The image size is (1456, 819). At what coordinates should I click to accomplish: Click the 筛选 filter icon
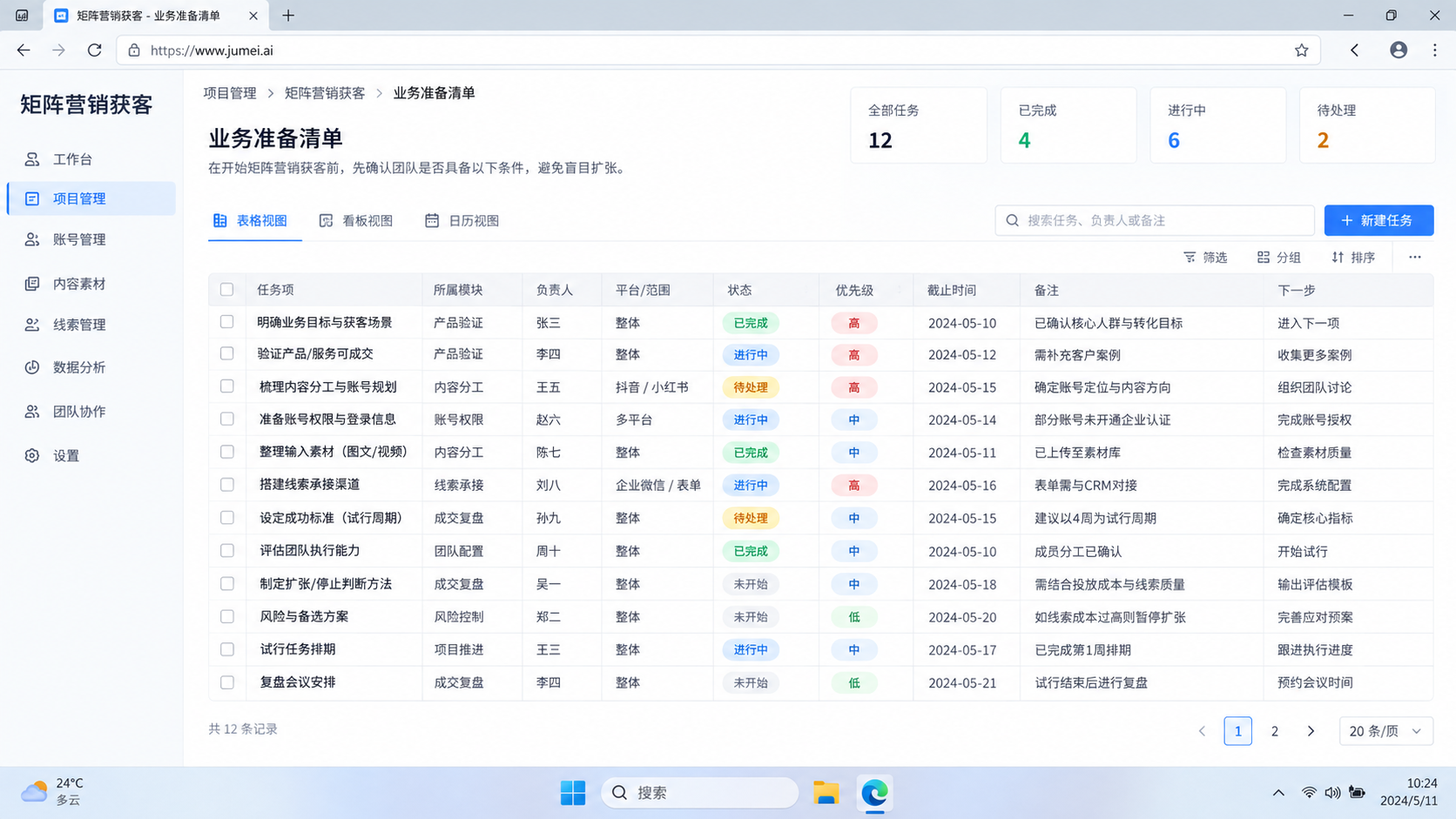pos(1190,257)
